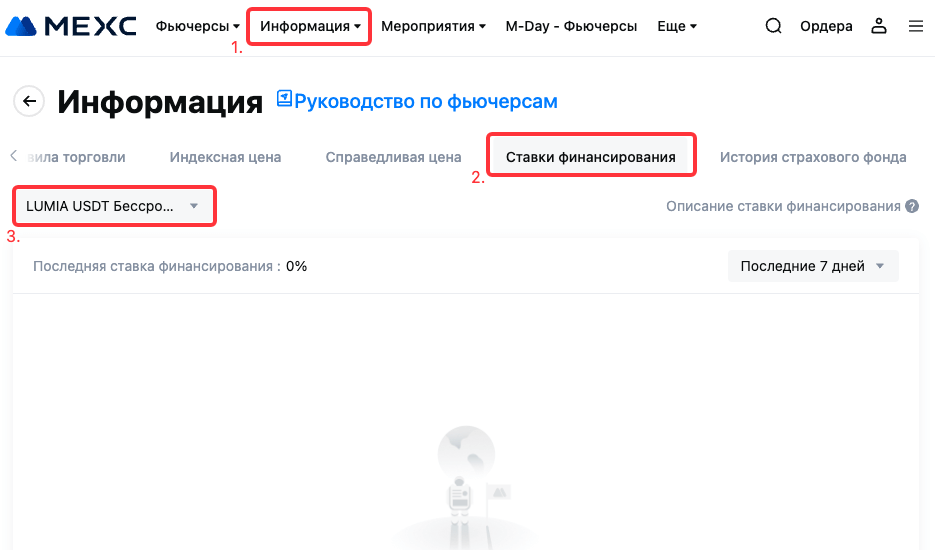
Task: Open the search magnifier icon
Action: (773, 26)
